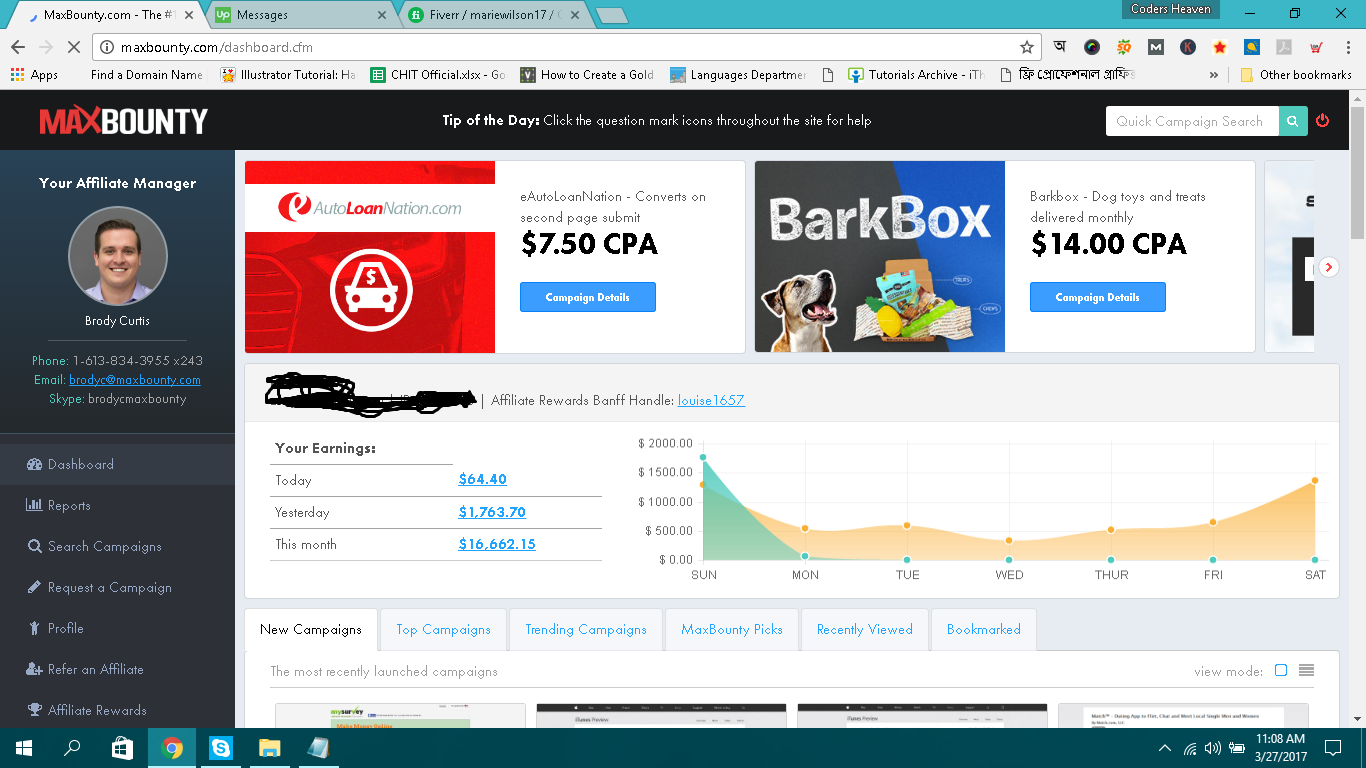
Task: Click the SQ extension icon
Action: (1124, 47)
